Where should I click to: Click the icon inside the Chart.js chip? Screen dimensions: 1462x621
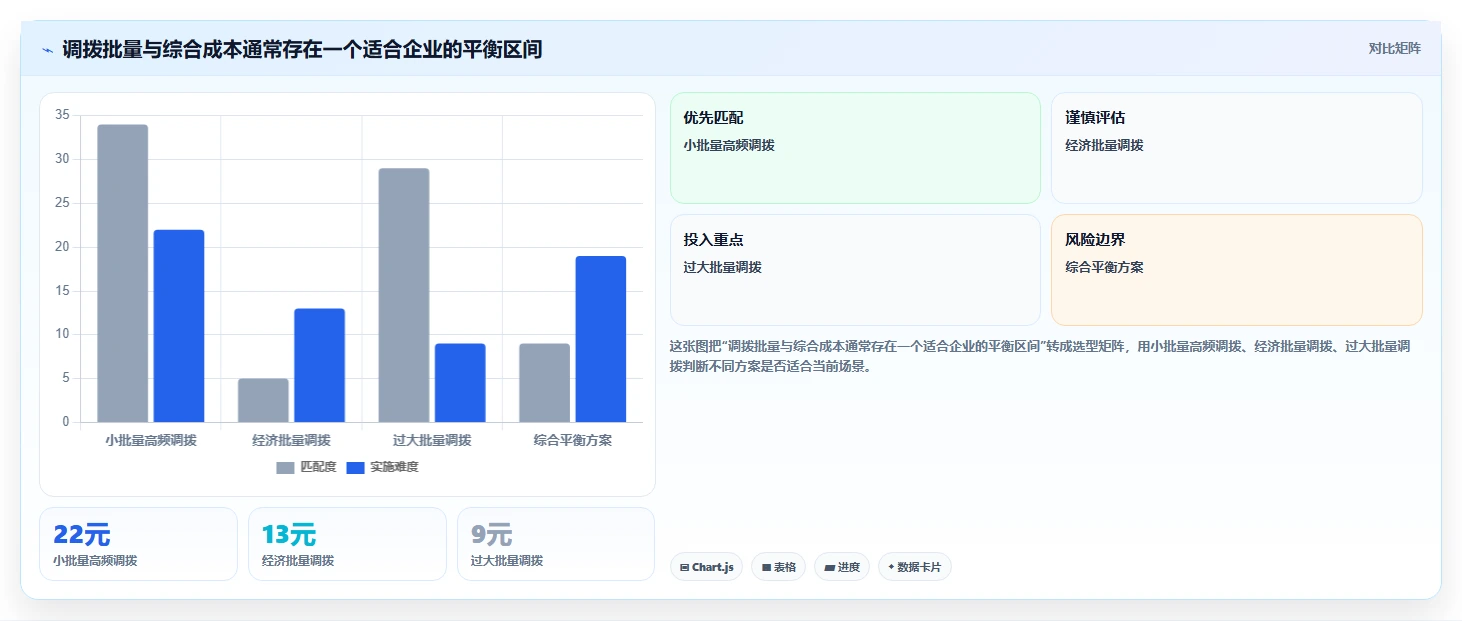(x=684, y=568)
